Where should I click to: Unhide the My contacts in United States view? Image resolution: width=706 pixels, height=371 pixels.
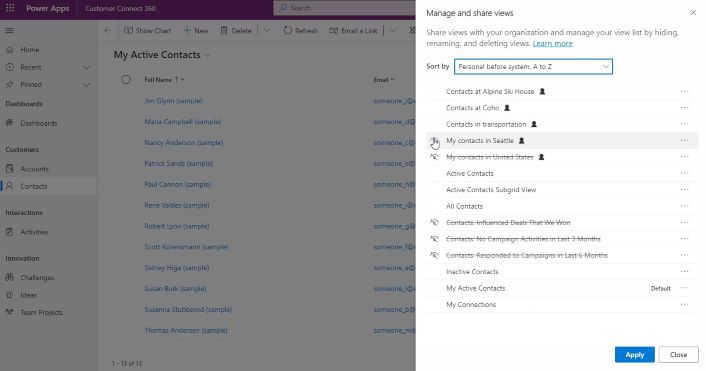(x=434, y=157)
